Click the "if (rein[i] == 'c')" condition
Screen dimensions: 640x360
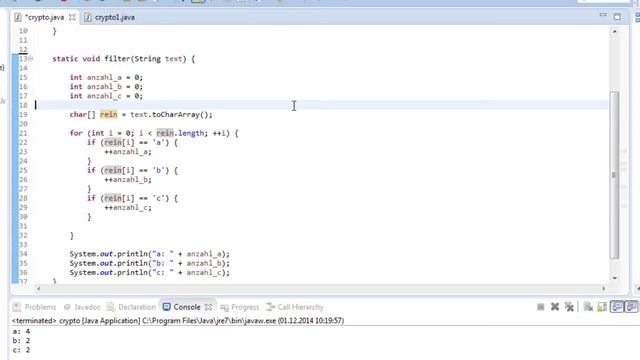click(132, 198)
